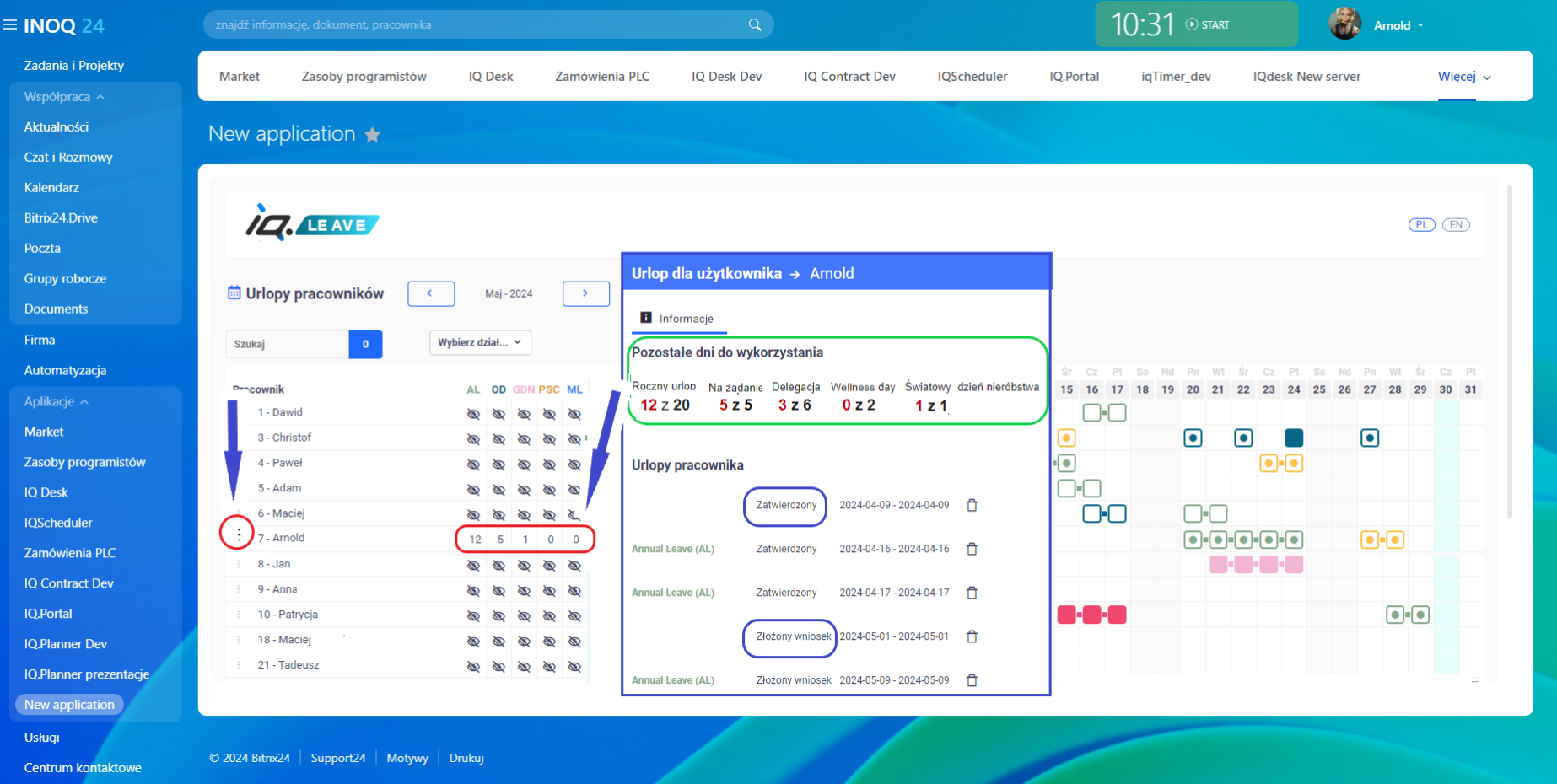Open three-dot menu for 7 - Arnold
This screenshot has width=1557, height=784.
coord(239,534)
